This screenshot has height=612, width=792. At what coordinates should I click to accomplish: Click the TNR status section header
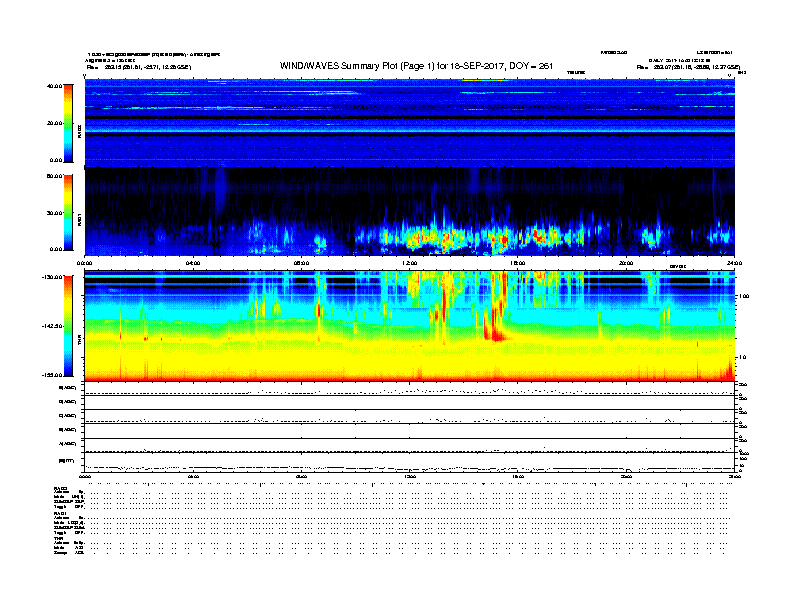pyautogui.click(x=58, y=538)
